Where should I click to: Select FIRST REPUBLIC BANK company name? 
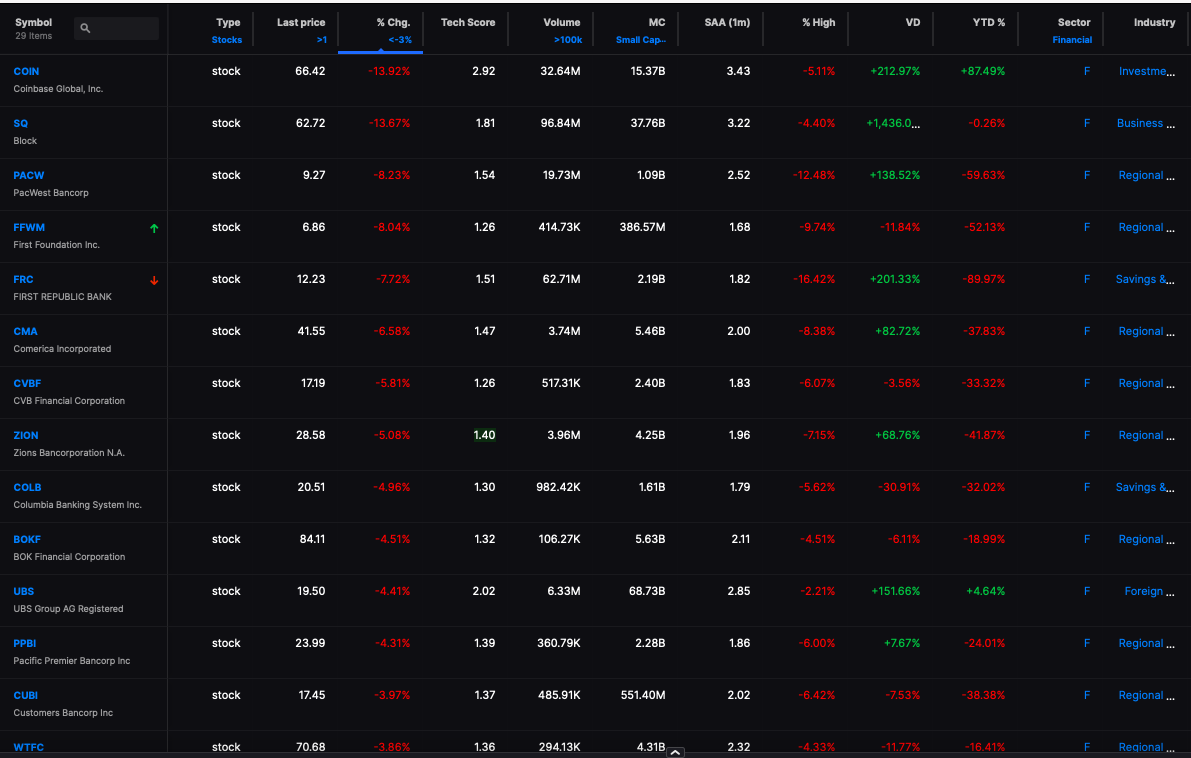click(62, 297)
